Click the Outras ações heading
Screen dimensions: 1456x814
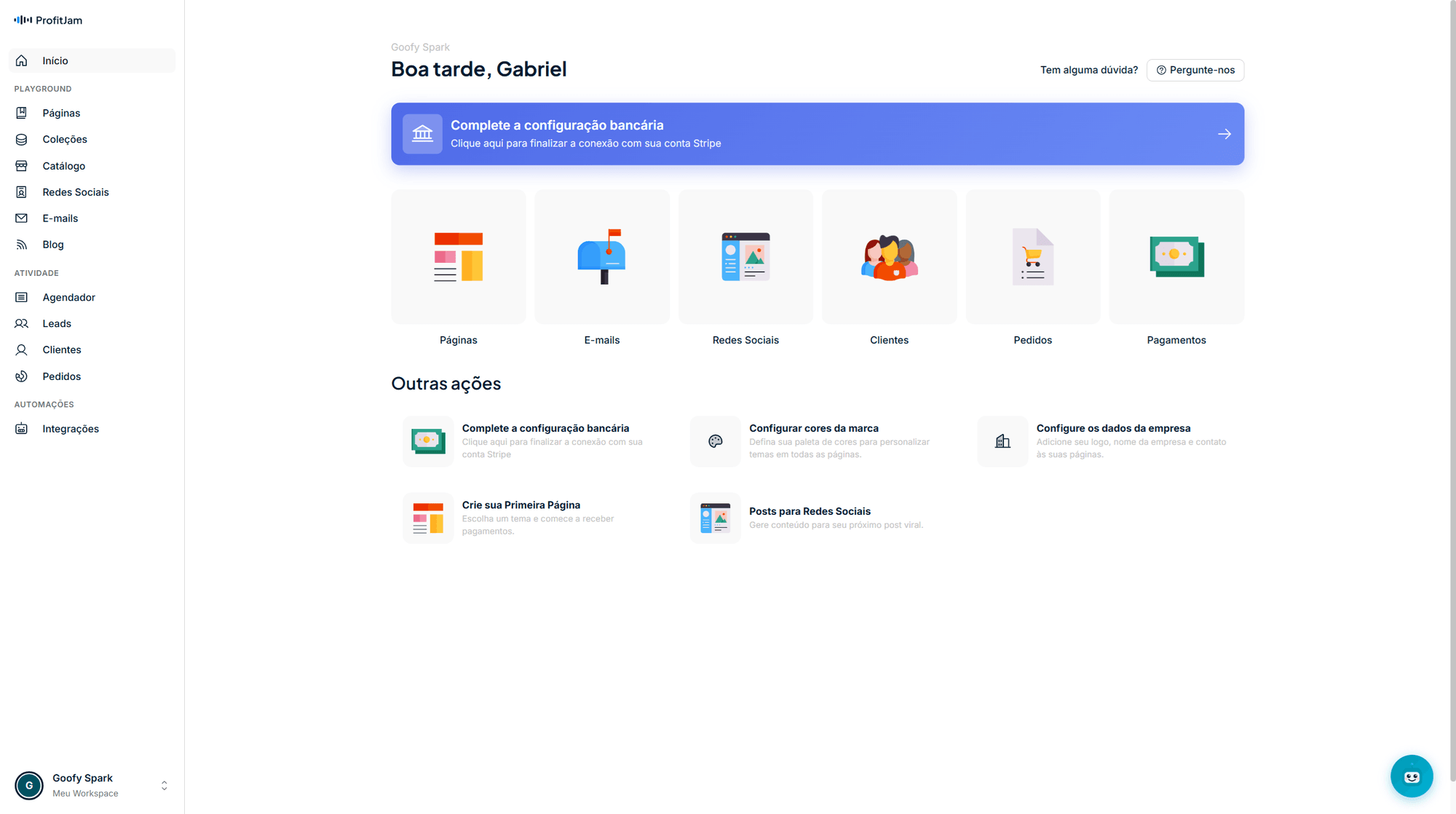point(446,384)
